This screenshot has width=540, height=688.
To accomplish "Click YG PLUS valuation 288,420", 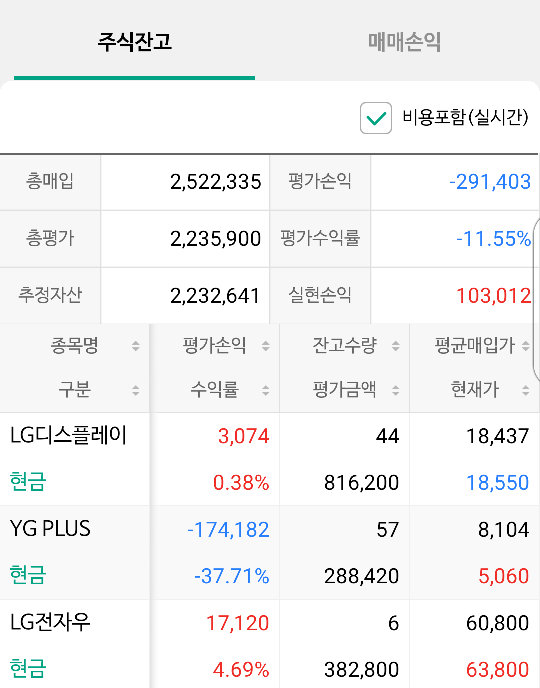I will tap(361, 576).
